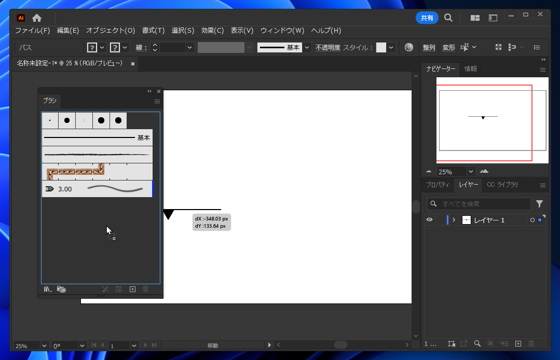Open the ウィンドウ(W) menu
The width and height of the screenshot is (560, 360).
[282, 31]
